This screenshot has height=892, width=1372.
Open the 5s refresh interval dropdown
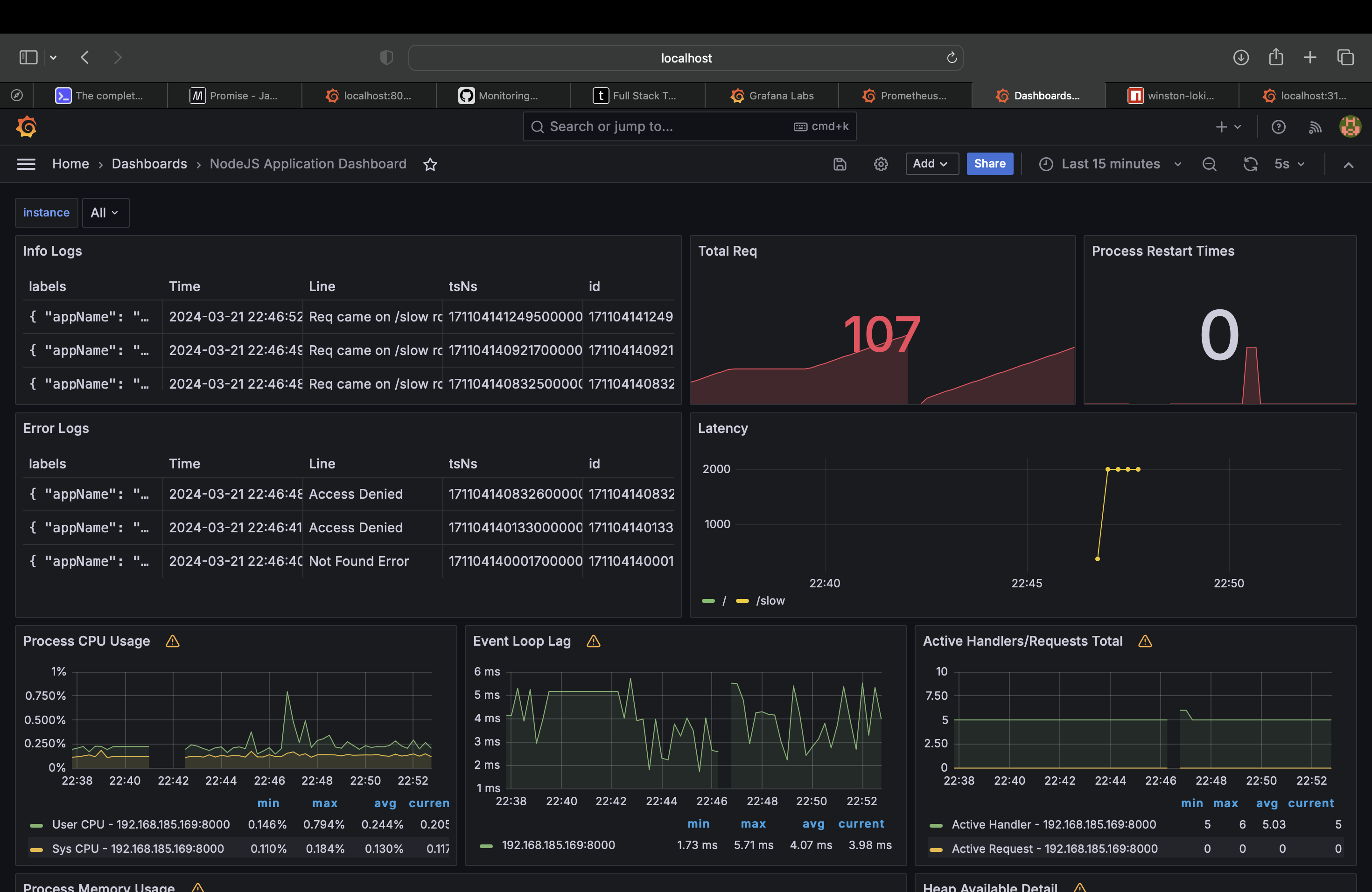point(1289,164)
